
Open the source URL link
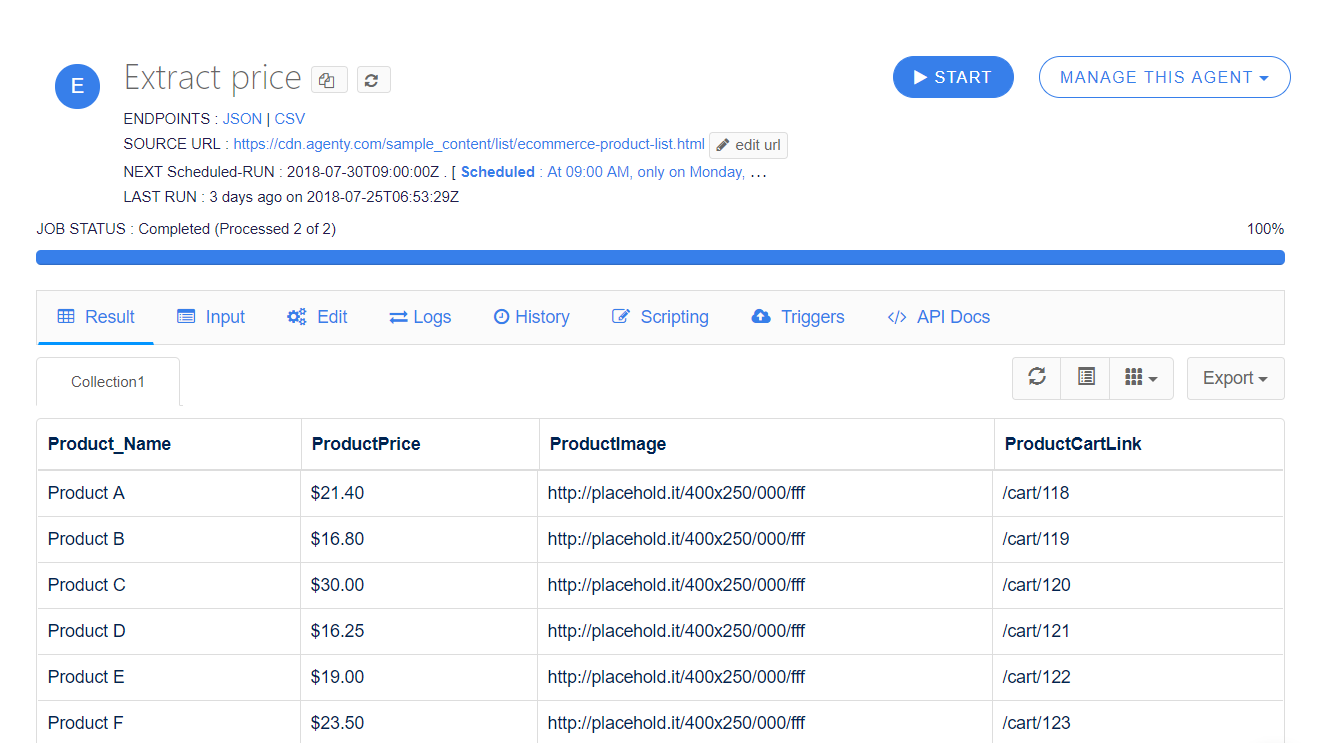click(469, 145)
